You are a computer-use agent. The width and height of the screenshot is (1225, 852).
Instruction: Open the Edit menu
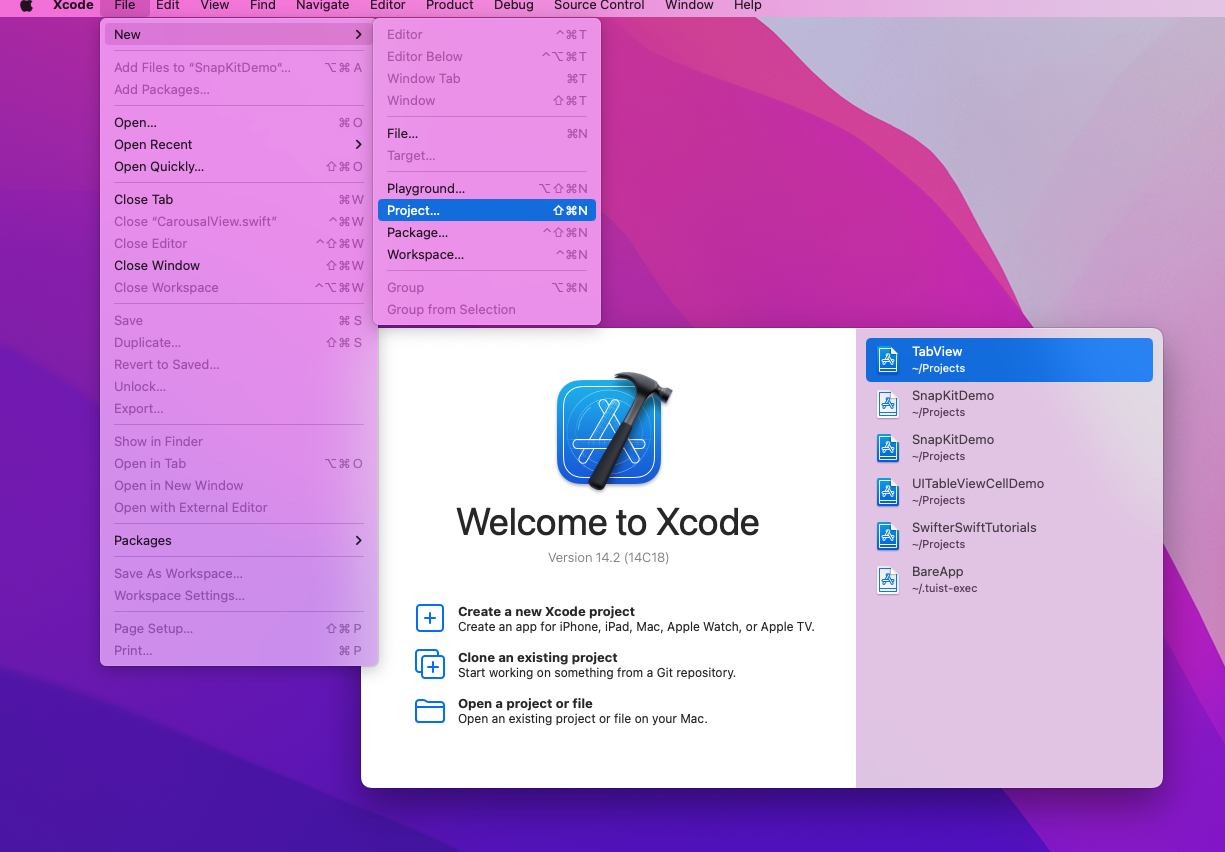click(x=168, y=5)
